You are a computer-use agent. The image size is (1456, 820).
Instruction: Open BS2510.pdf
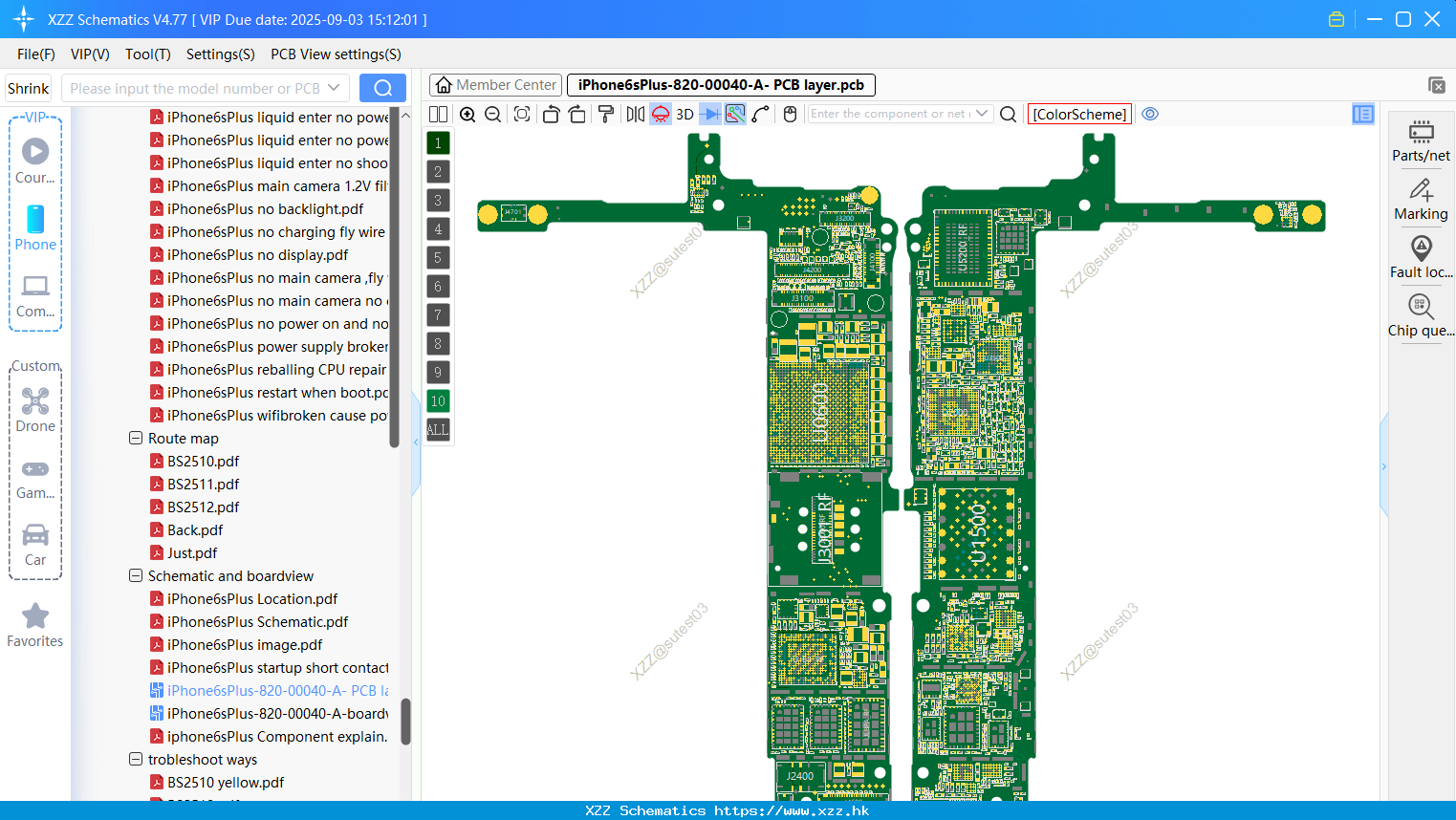(203, 462)
